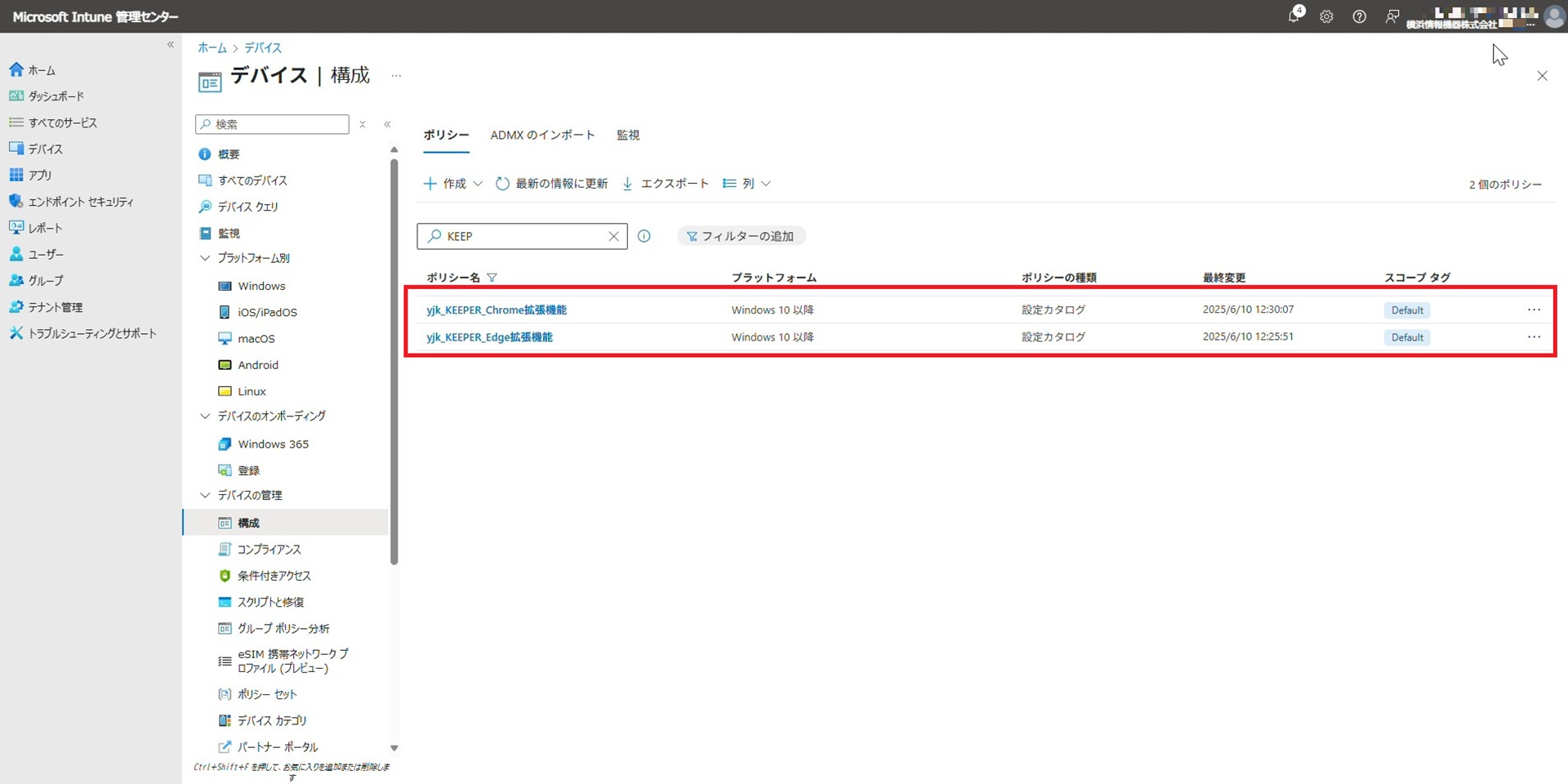The image size is (1568, 784).
Task: Clear the KEEP search text
Action: (x=613, y=236)
